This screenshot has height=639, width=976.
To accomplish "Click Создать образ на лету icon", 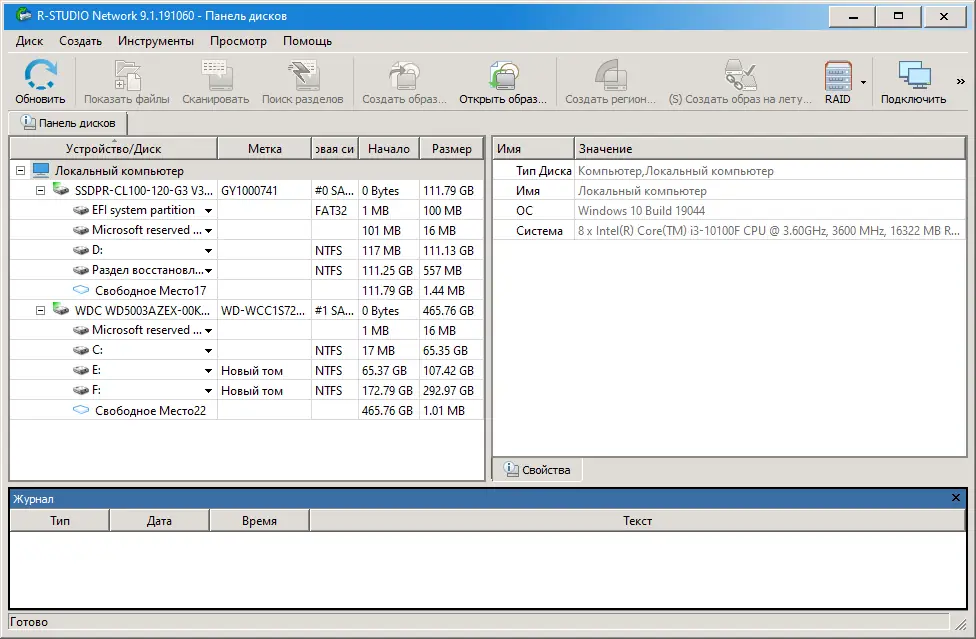I will (x=740, y=75).
